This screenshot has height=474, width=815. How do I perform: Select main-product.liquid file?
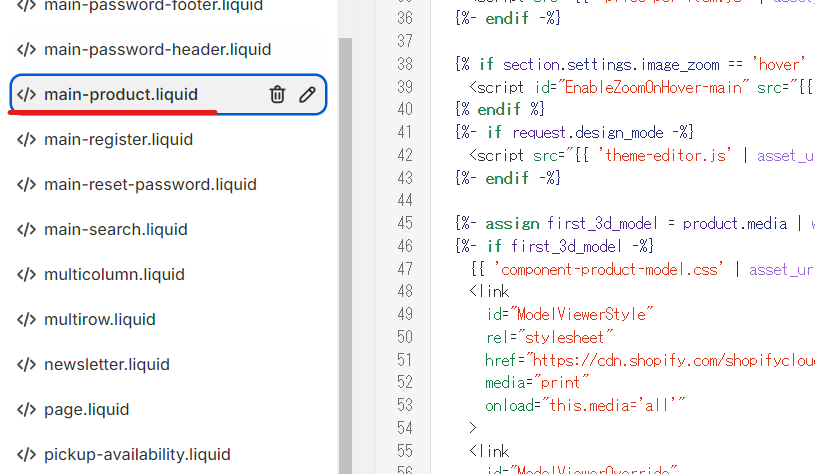168,94
